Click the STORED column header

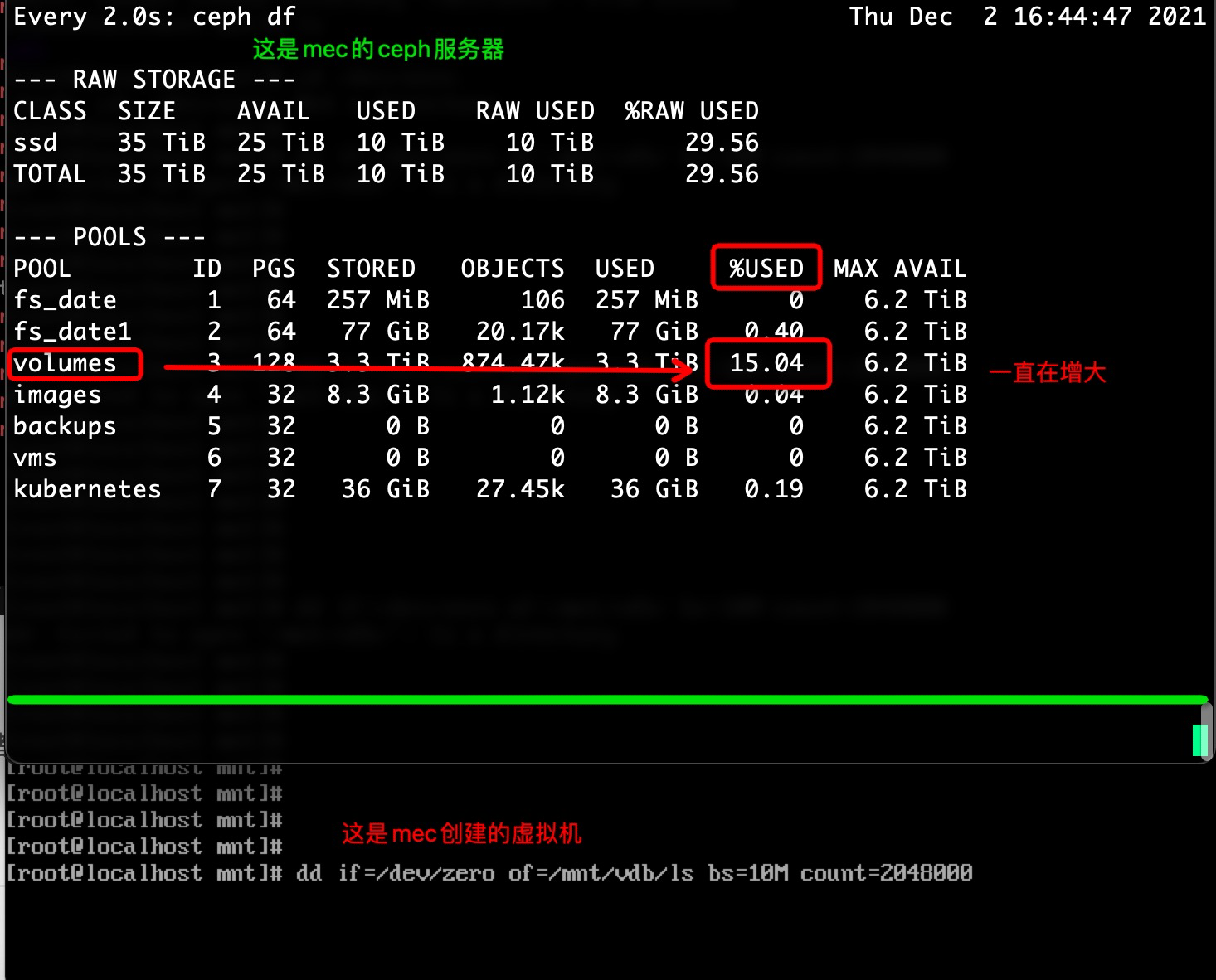click(371, 269)
